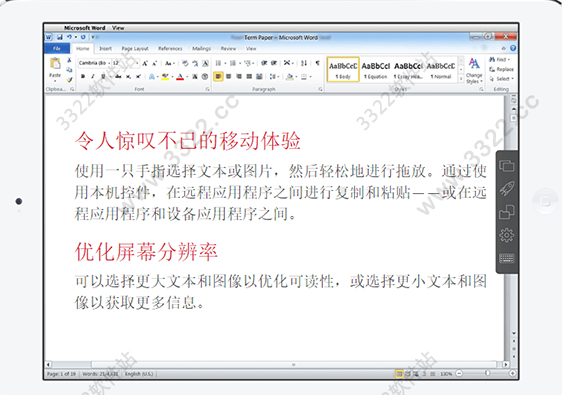Click the Grow Font icon
This screenshot has width=562, height=395.
[145, 63]
